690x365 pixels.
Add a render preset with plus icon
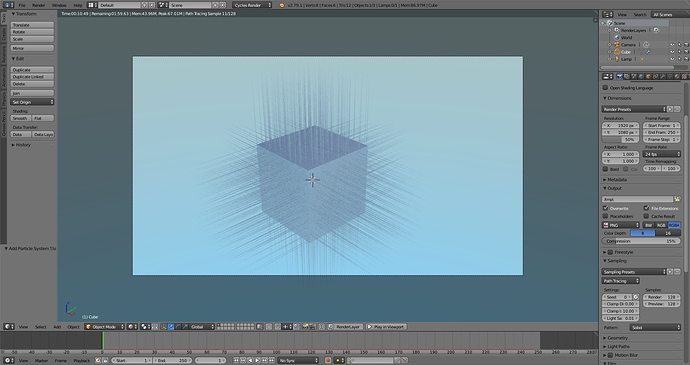tap(670, 109)
